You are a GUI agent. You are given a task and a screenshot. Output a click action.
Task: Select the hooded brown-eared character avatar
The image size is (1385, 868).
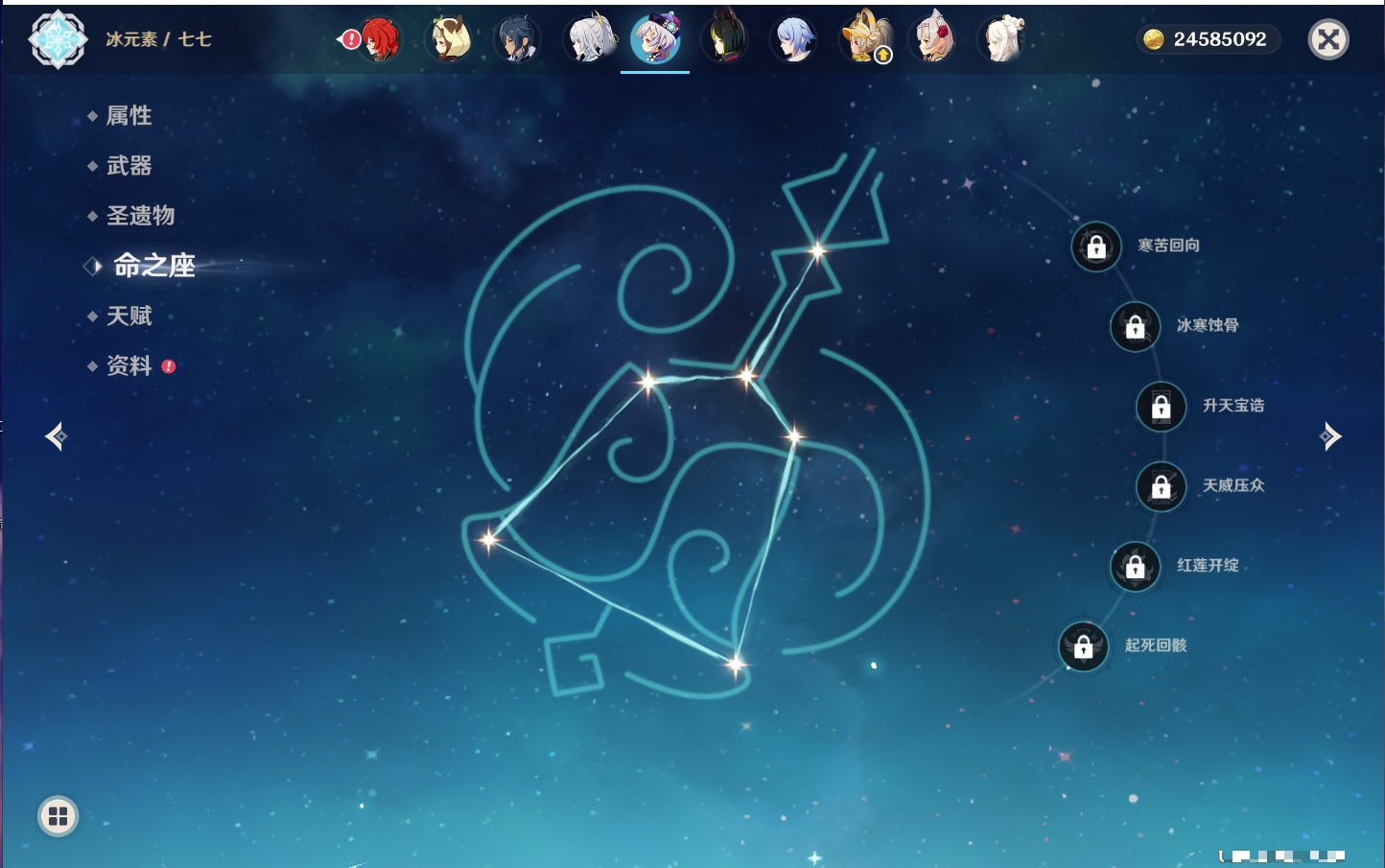(x=449, y=39)
